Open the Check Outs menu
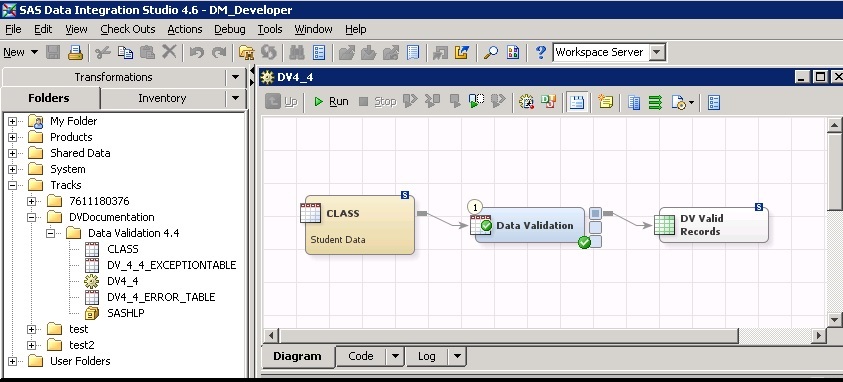Screen dimensions: 843x382 (128, 29)
